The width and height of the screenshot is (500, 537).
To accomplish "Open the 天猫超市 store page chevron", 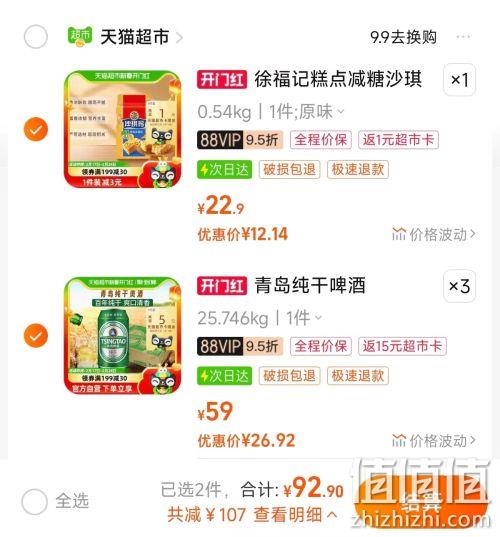I will (x=179, y=37).
